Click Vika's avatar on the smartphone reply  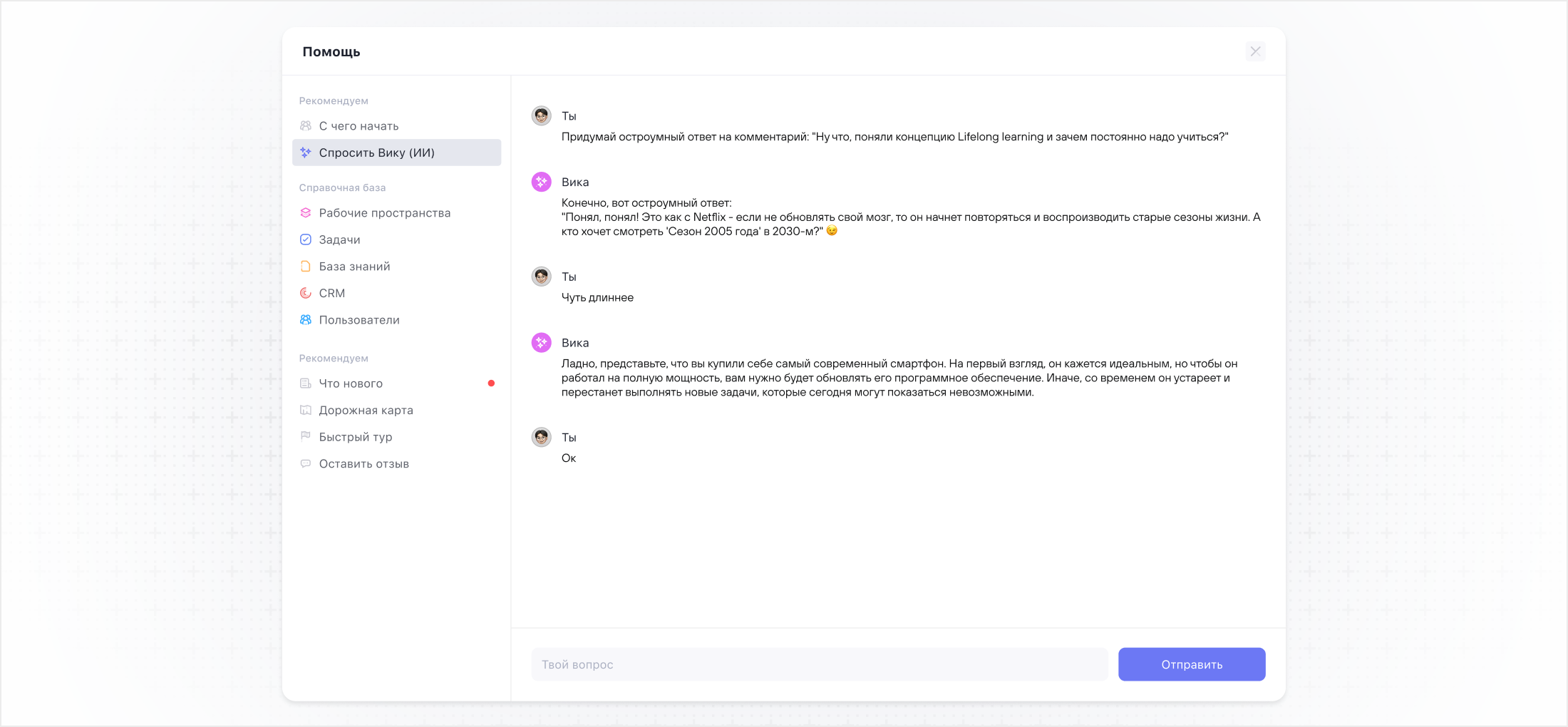pyautogui.click(x=542, y=343)
